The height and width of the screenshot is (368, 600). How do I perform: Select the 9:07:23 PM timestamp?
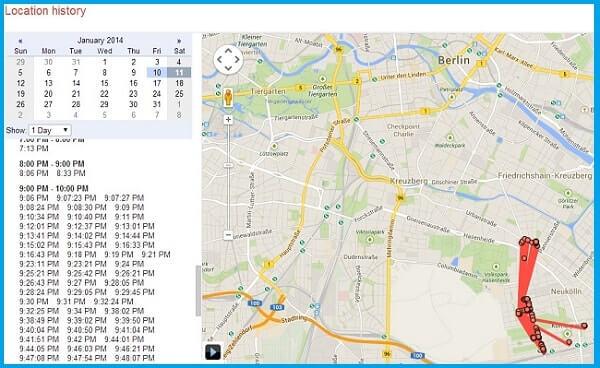(x=77, y=198)
